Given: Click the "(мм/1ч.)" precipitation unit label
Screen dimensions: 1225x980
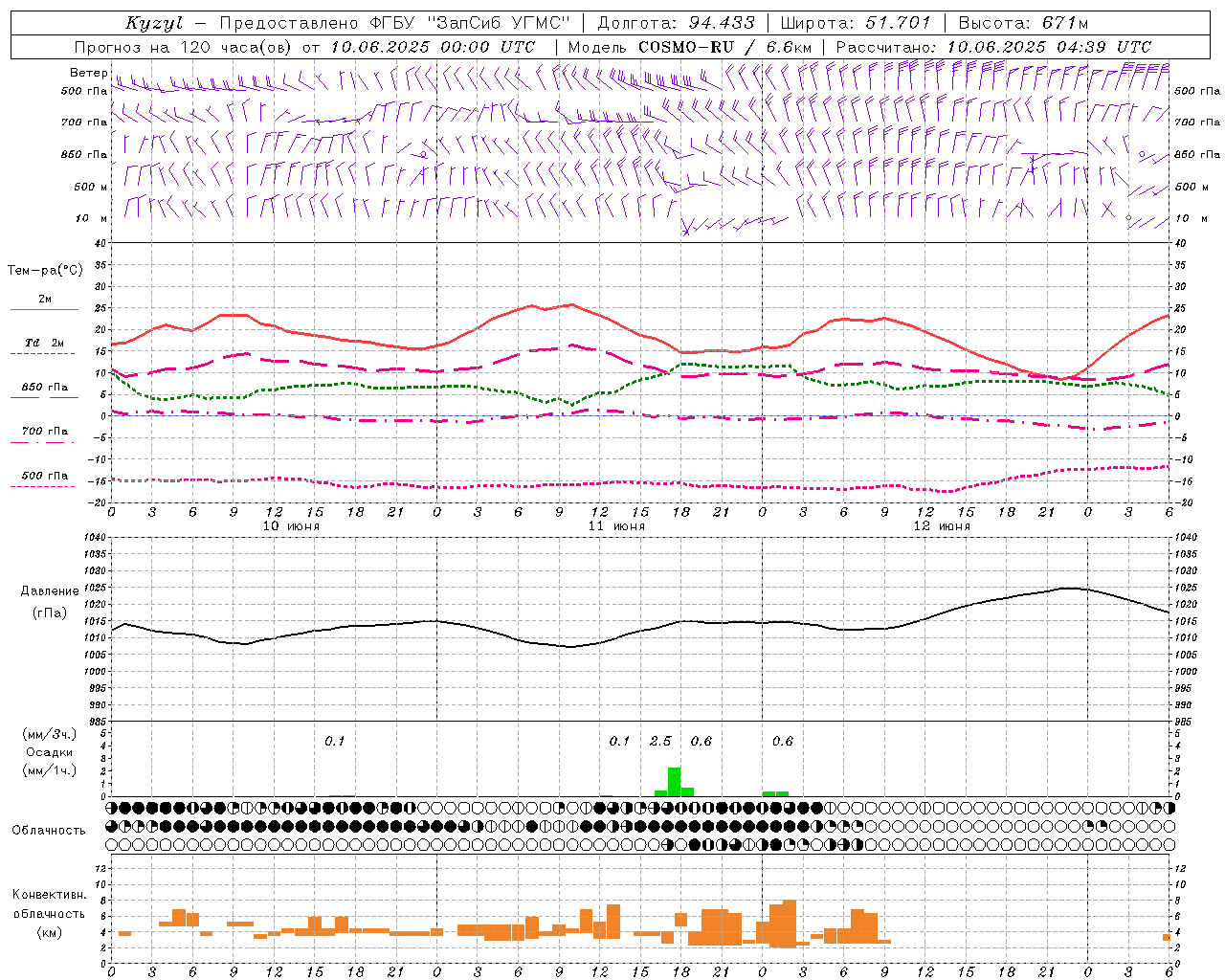Looking at the screenshot, I should click(x=50, y=770).
